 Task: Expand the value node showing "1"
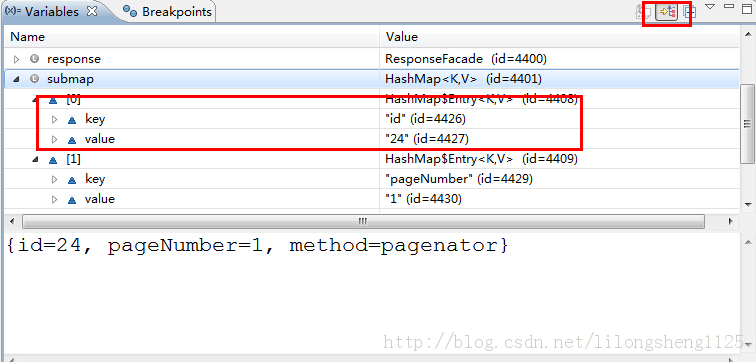click(54, 199)
